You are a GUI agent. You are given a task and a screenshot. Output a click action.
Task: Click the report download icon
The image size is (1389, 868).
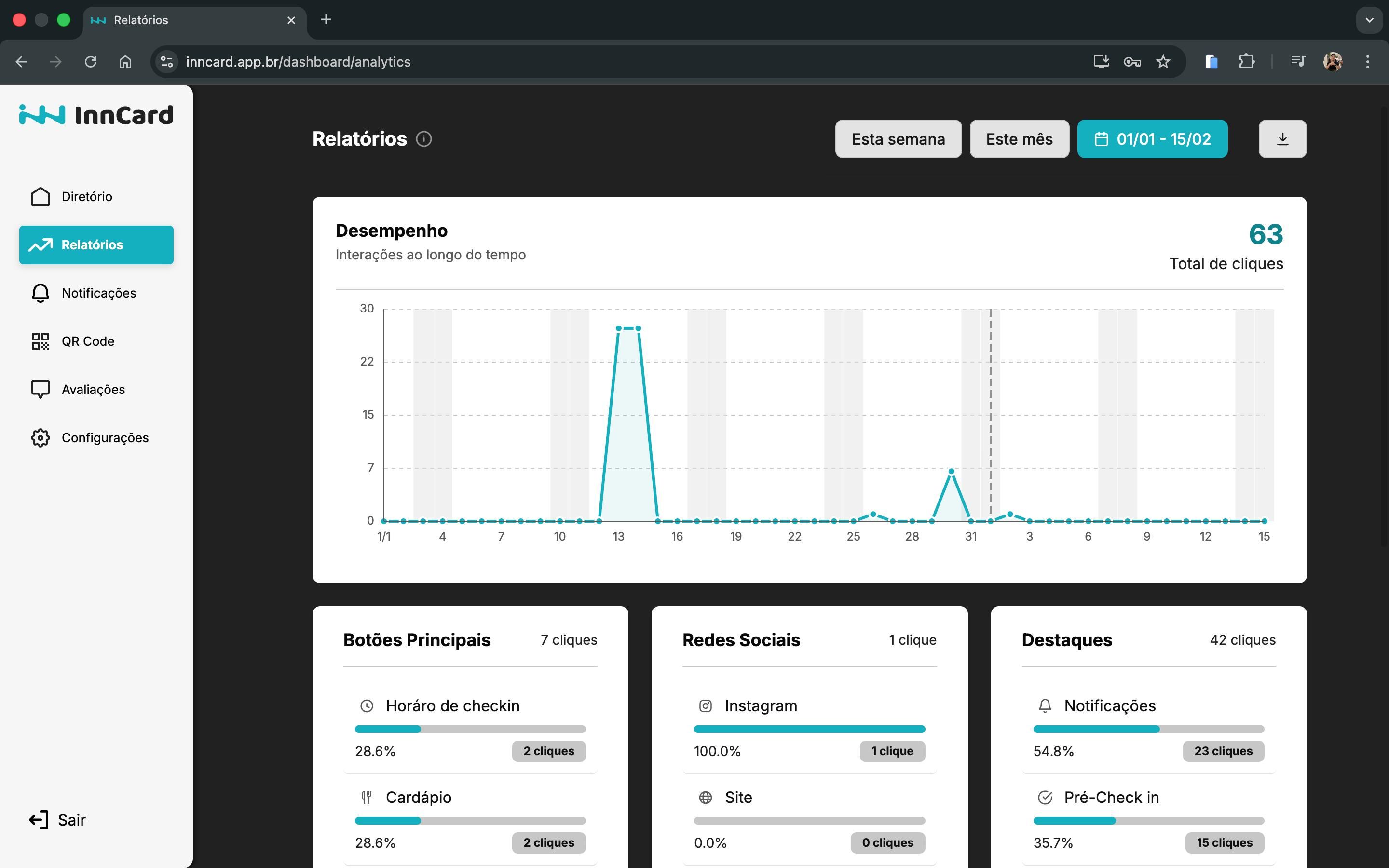pos(1282,138)
